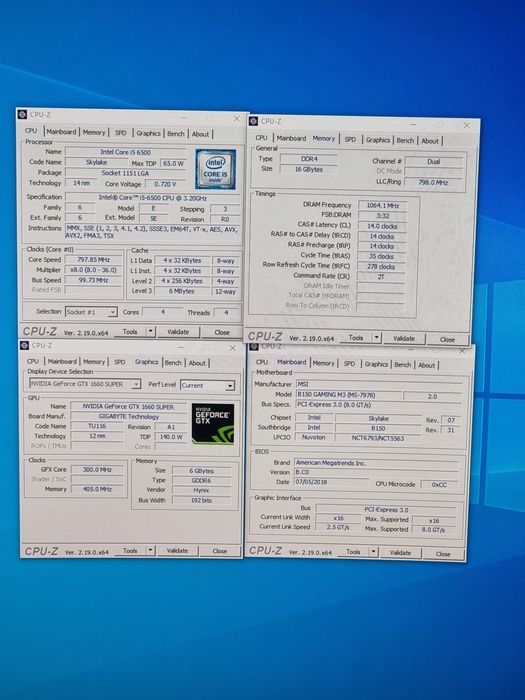Open Tools dropdown arrow in Mainboard window
This screenshot has height=700, width=525.
[373, 552]
